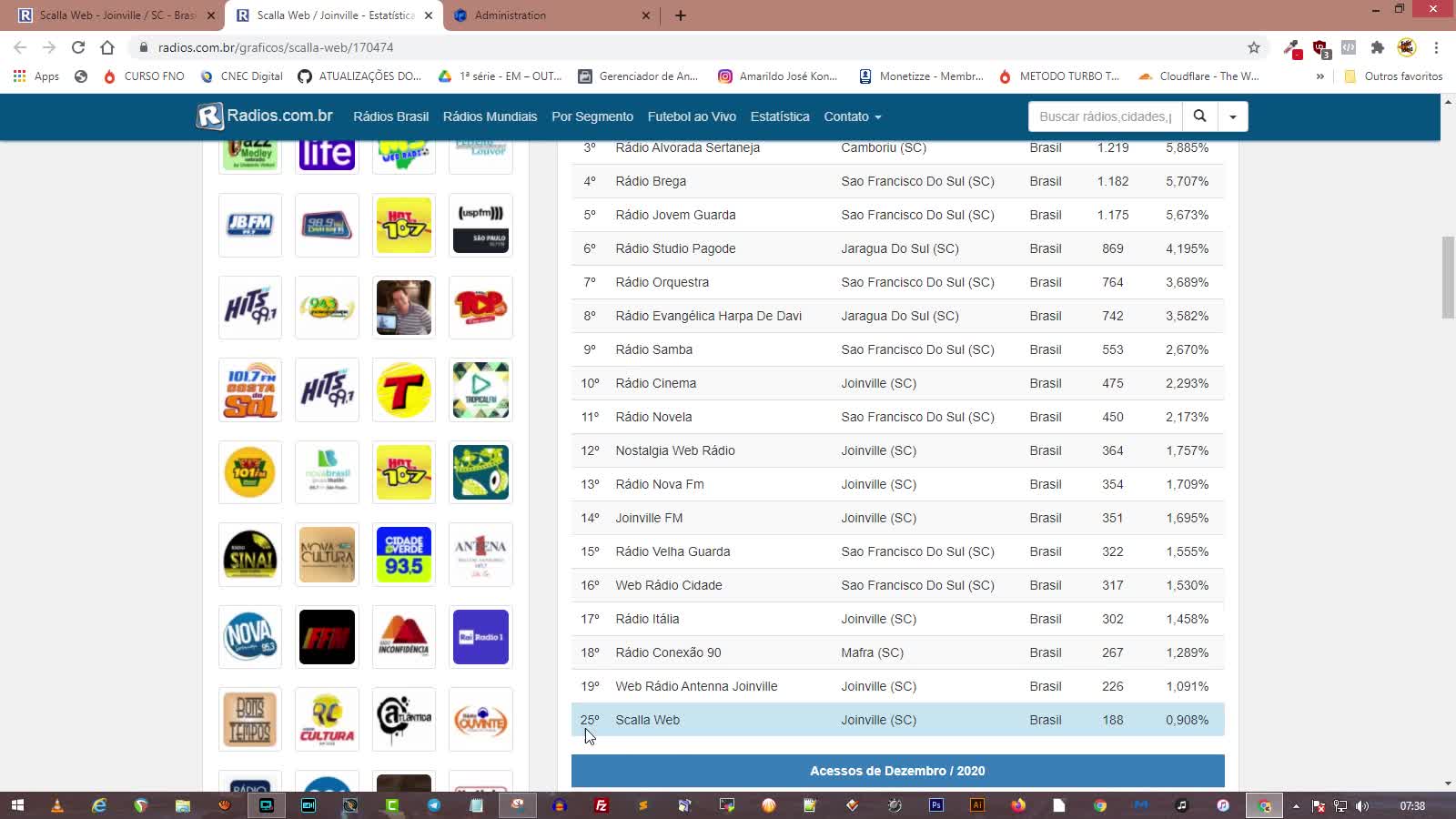The width and height of the screenshot is (1456, 819).
Task: Select the Antena 1 station logo
Action: pos(480,555)
